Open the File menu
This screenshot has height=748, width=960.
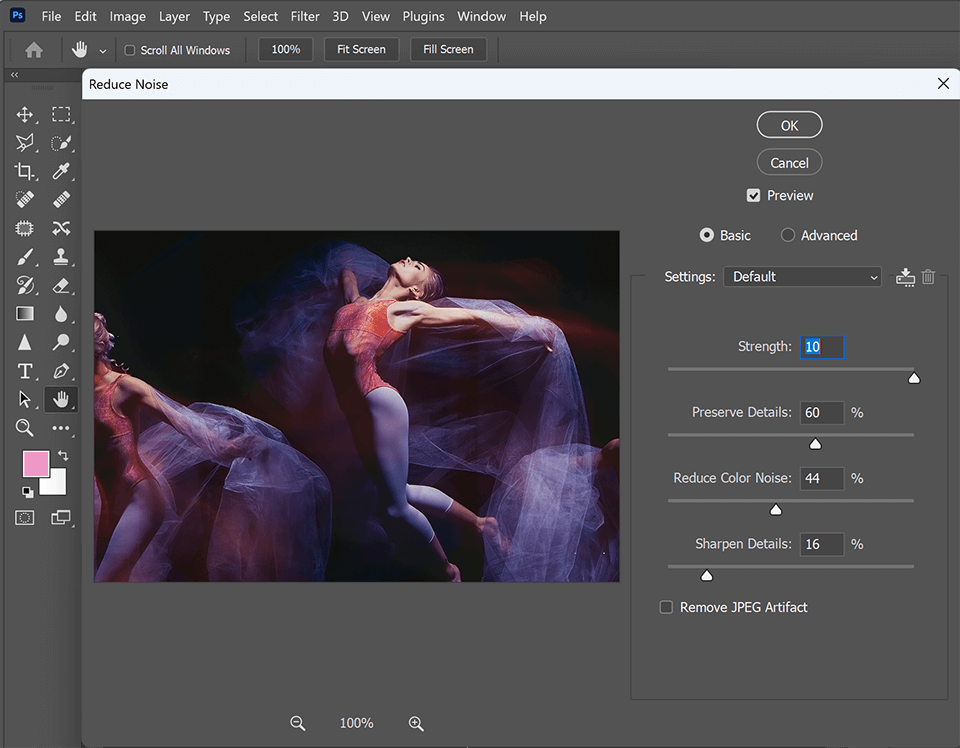click(x=51, y=17)
